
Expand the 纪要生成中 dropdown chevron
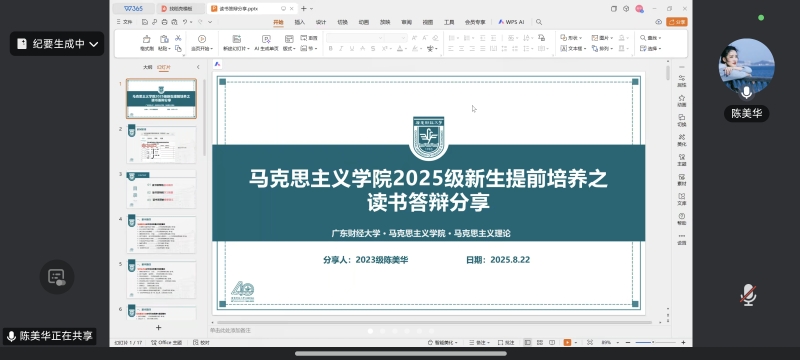(93, 44)
